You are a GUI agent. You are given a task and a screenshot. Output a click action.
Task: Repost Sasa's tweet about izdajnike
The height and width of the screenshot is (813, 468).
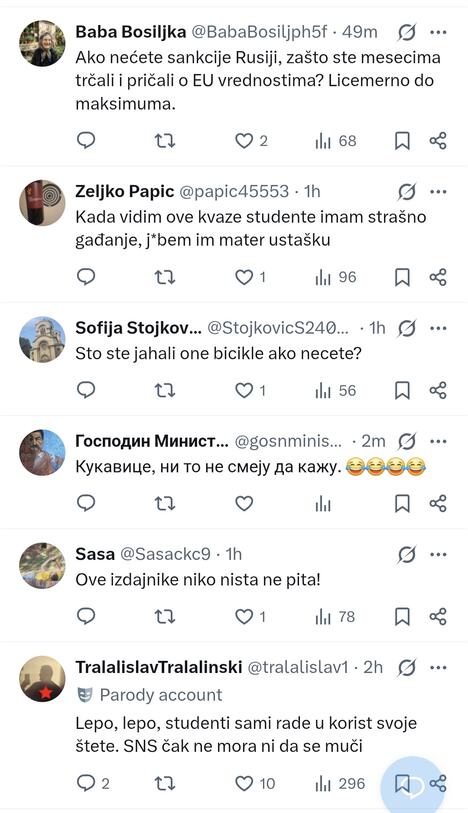(x=165, y=616)
